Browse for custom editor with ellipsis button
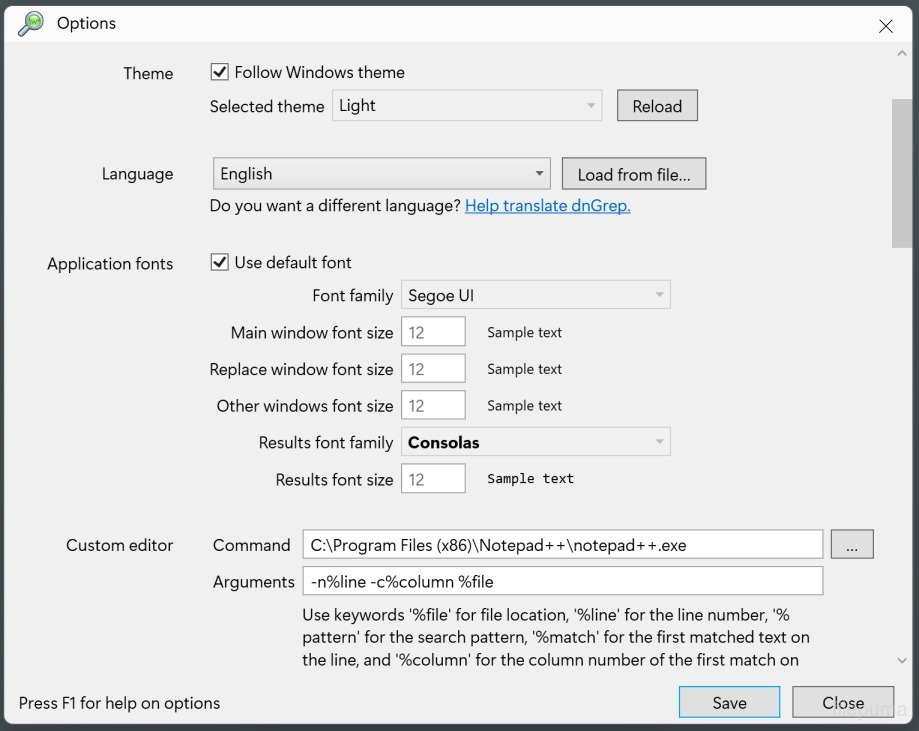The height and width of the screenshot is (731, 919). click(852, 545)
